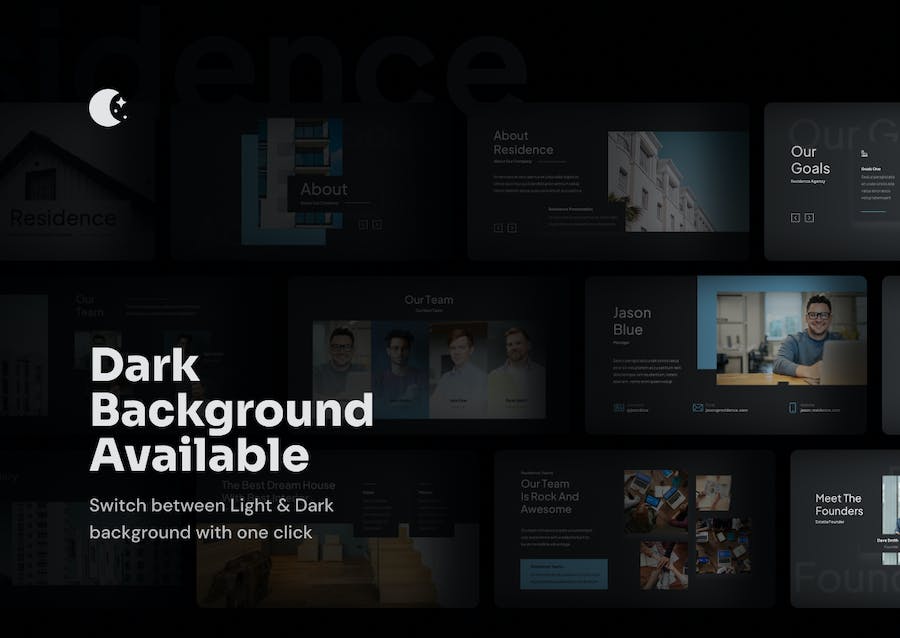900x638 pixels.
Task: Click the small chart icon beside Our Goals
Action: (x=863, y=153)
